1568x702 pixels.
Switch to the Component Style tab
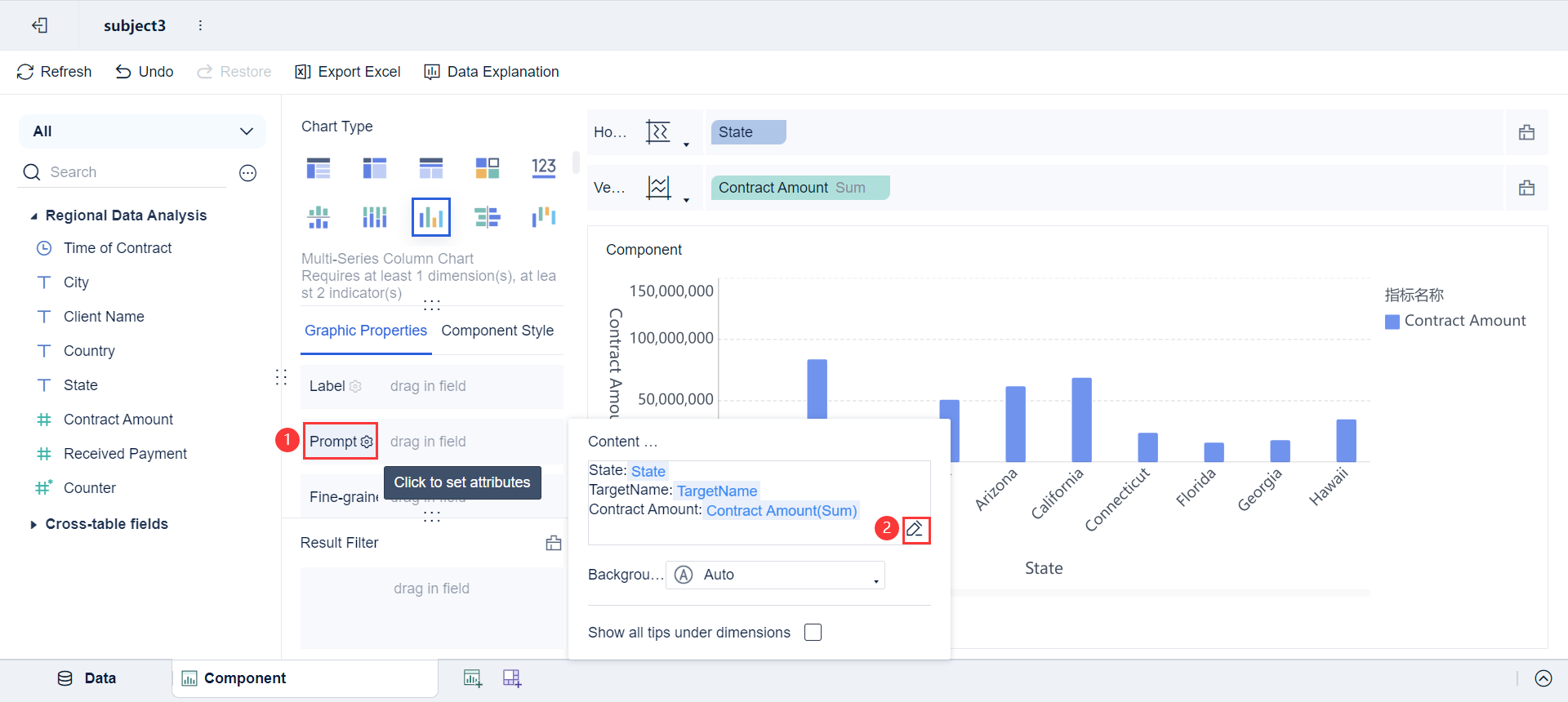pos(497,331)
